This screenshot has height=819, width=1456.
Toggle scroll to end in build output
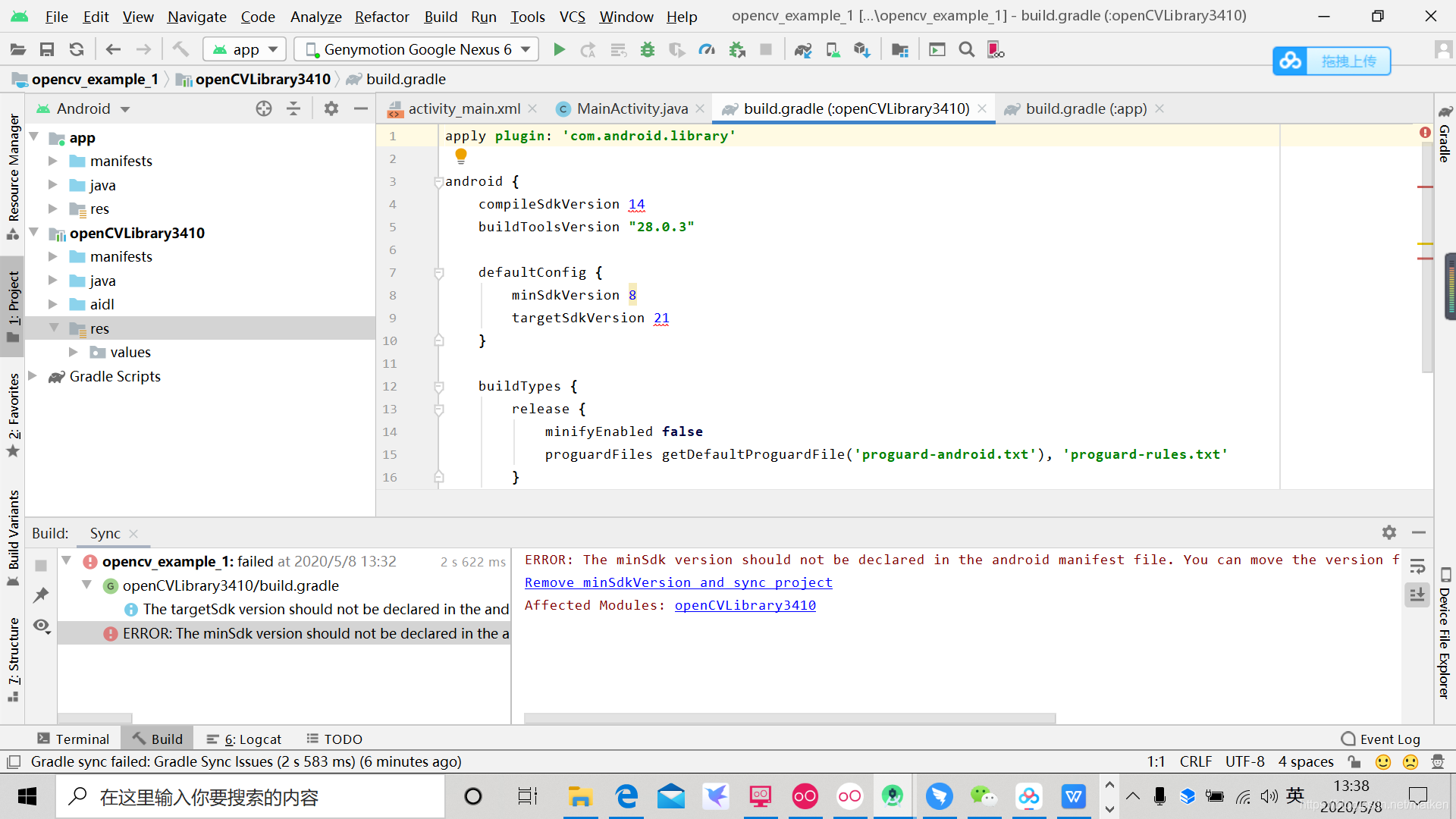pyautogui.click(x=1417, y=595)
